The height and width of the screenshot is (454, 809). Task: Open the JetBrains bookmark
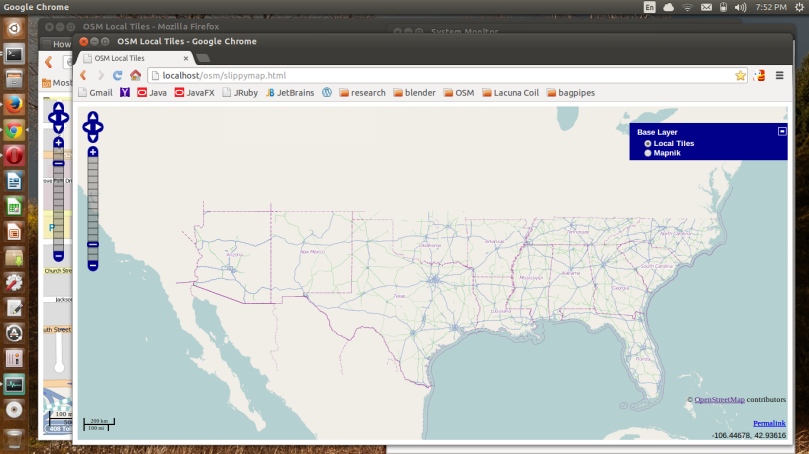(x=290, y=93)
